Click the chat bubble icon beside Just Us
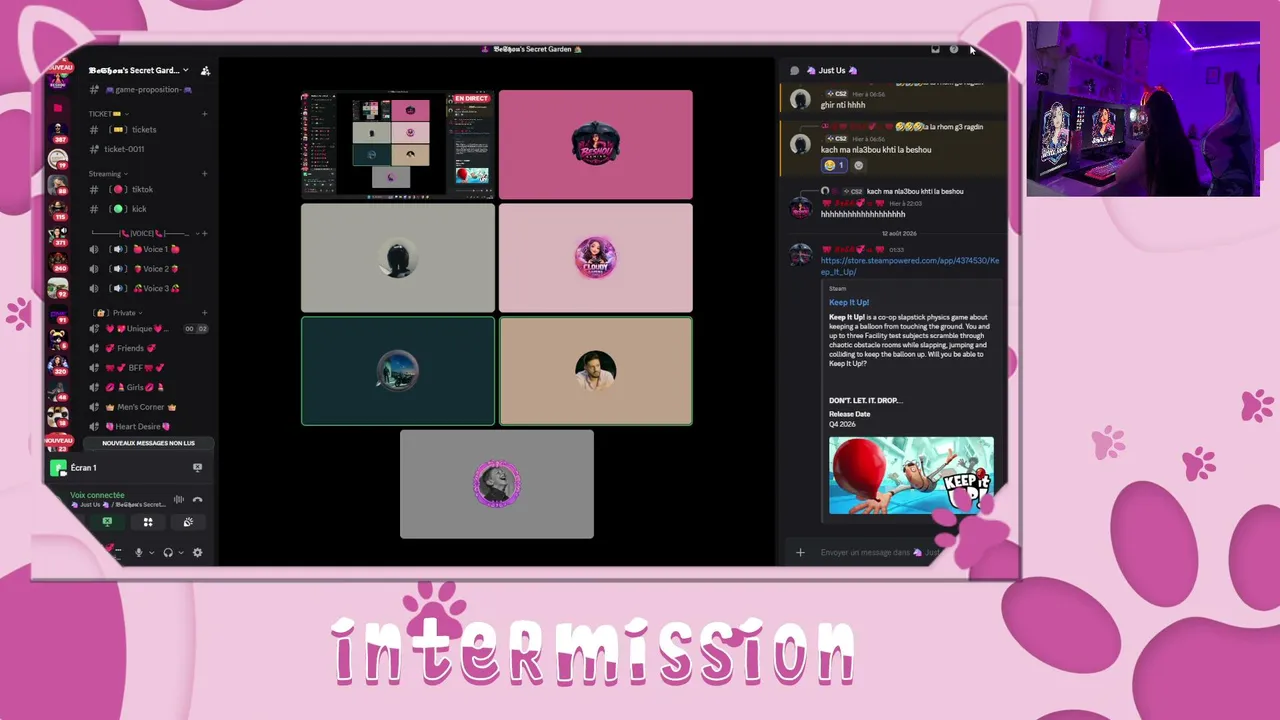 tap(795, 71)
